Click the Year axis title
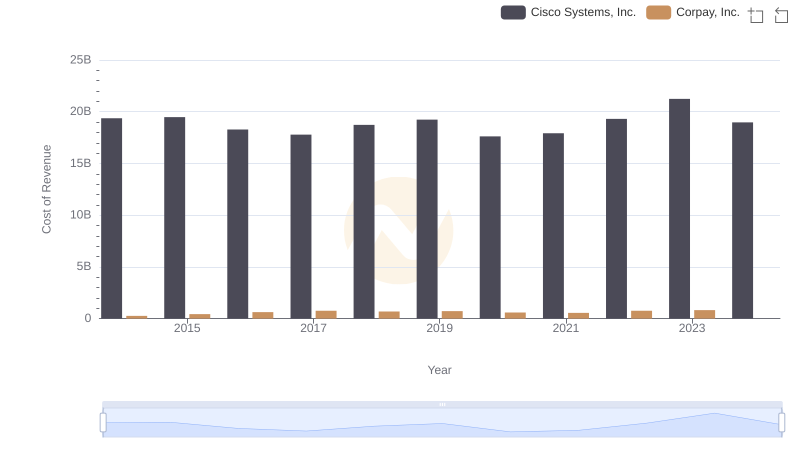The width and height of the screenshot is (800, 461). pyautogui.click(x=439, y=370)
